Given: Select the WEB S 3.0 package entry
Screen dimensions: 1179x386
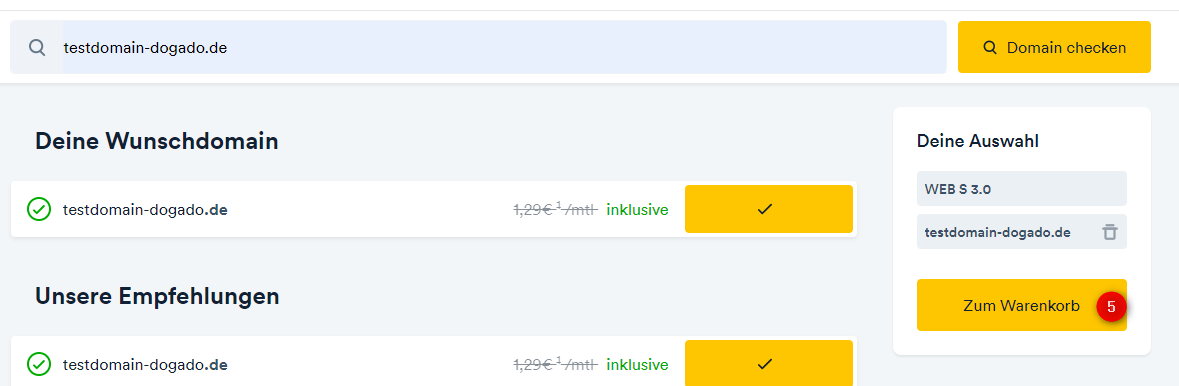Looking at the screenshot, I should click(x=1021, y=189).
